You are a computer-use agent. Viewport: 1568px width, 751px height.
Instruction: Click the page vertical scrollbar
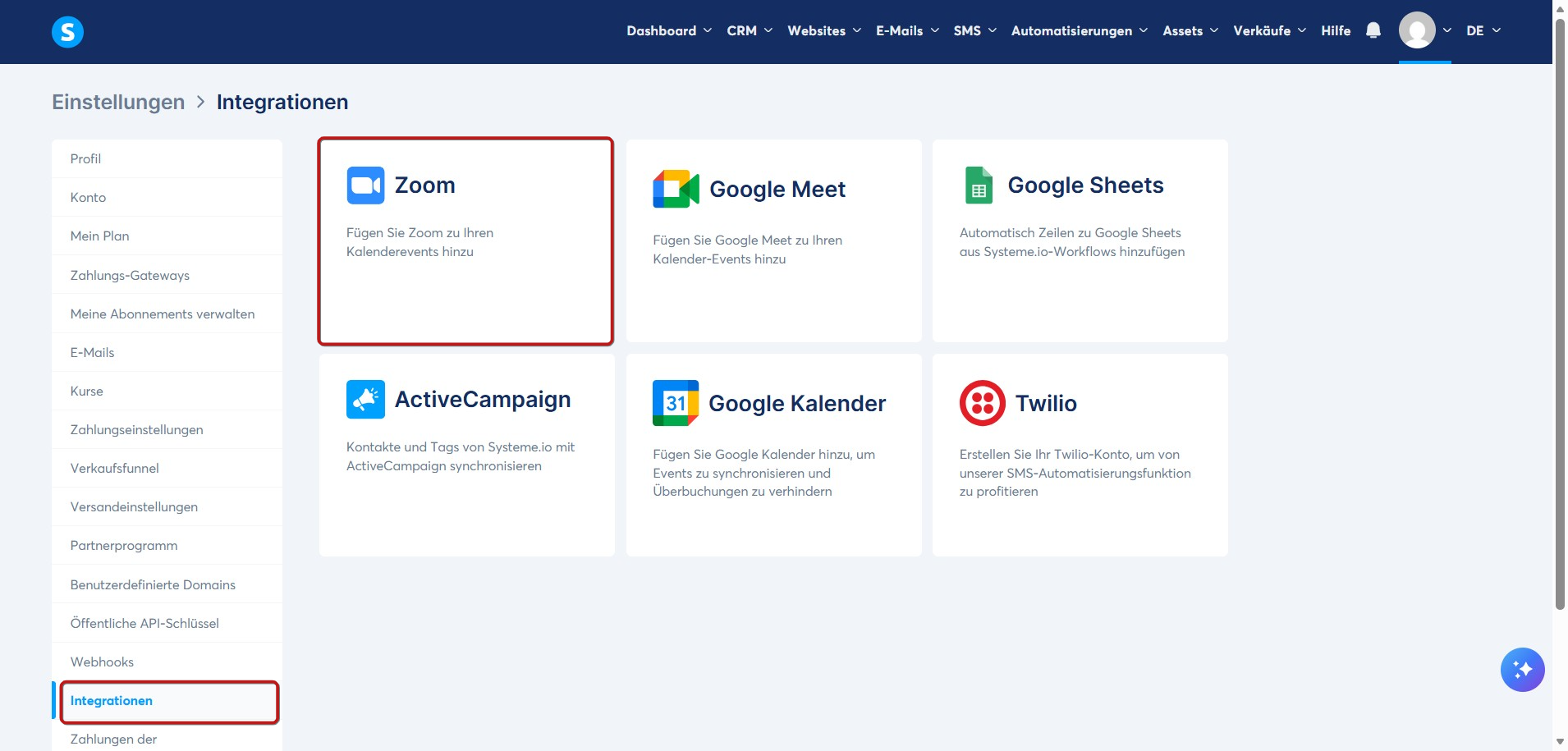click(x=1560, y=314)
